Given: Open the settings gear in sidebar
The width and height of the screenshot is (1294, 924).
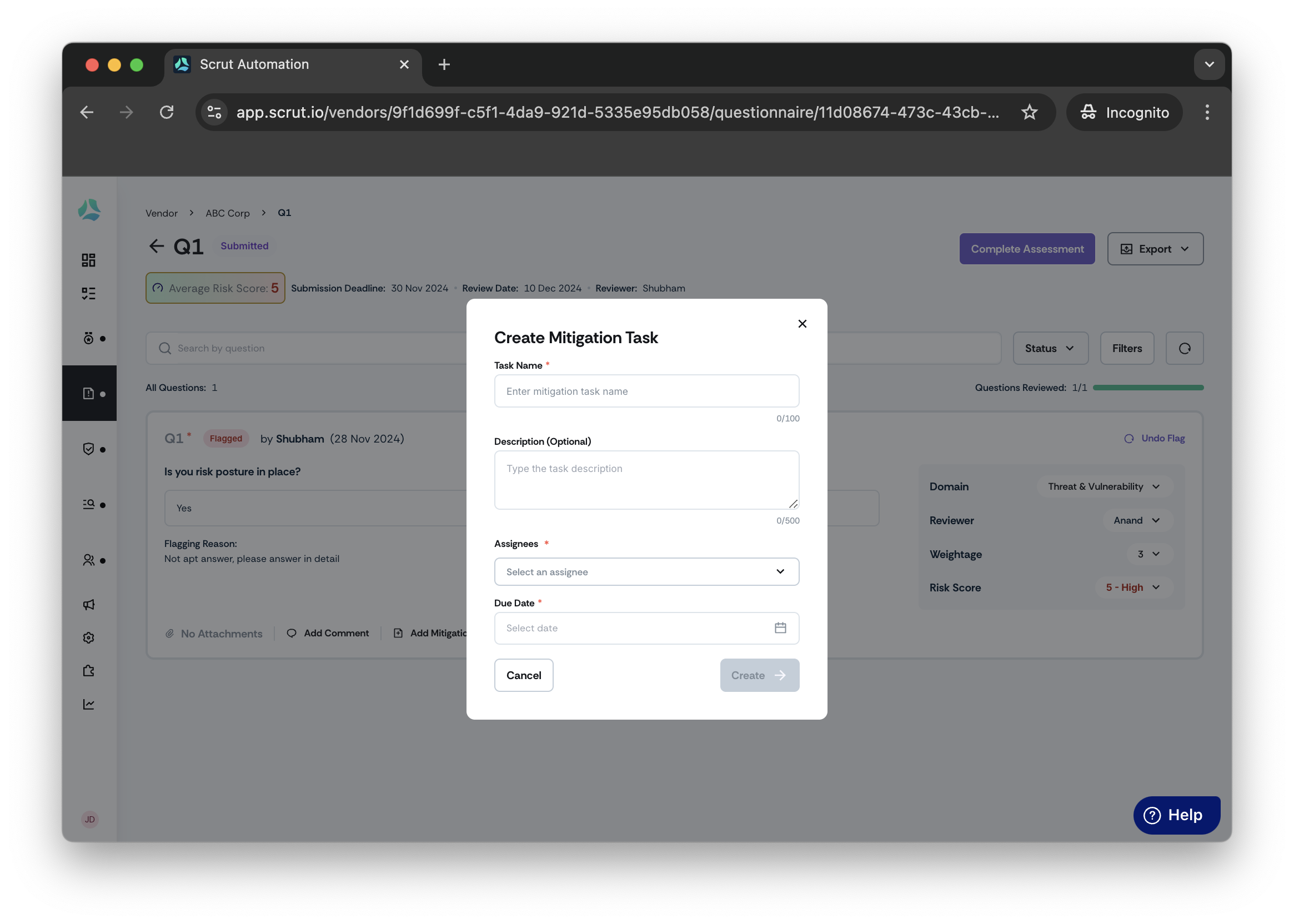Looking at the screenshot, I should point(88,638).
